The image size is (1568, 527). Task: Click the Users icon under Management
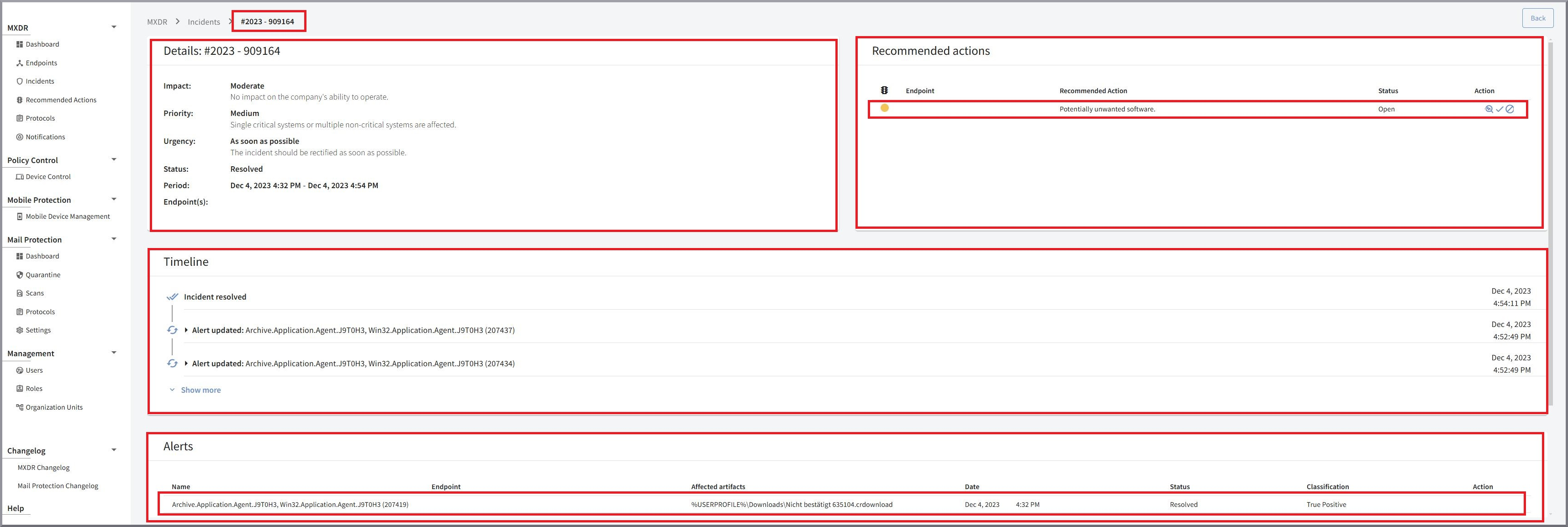[x=20, y=371]
